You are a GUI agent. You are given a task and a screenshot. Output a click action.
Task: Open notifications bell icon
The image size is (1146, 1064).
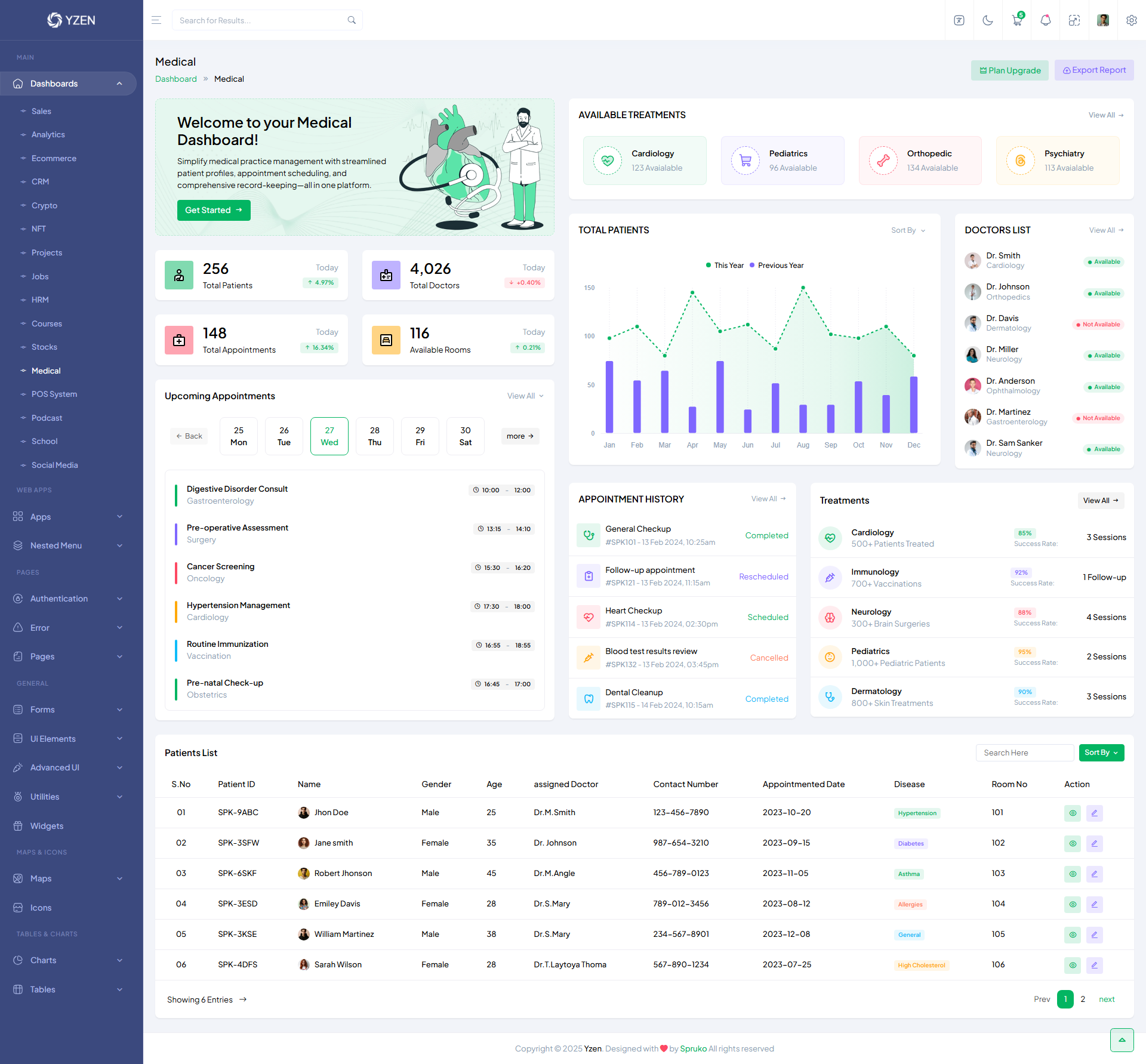(x=1045, y=20)
